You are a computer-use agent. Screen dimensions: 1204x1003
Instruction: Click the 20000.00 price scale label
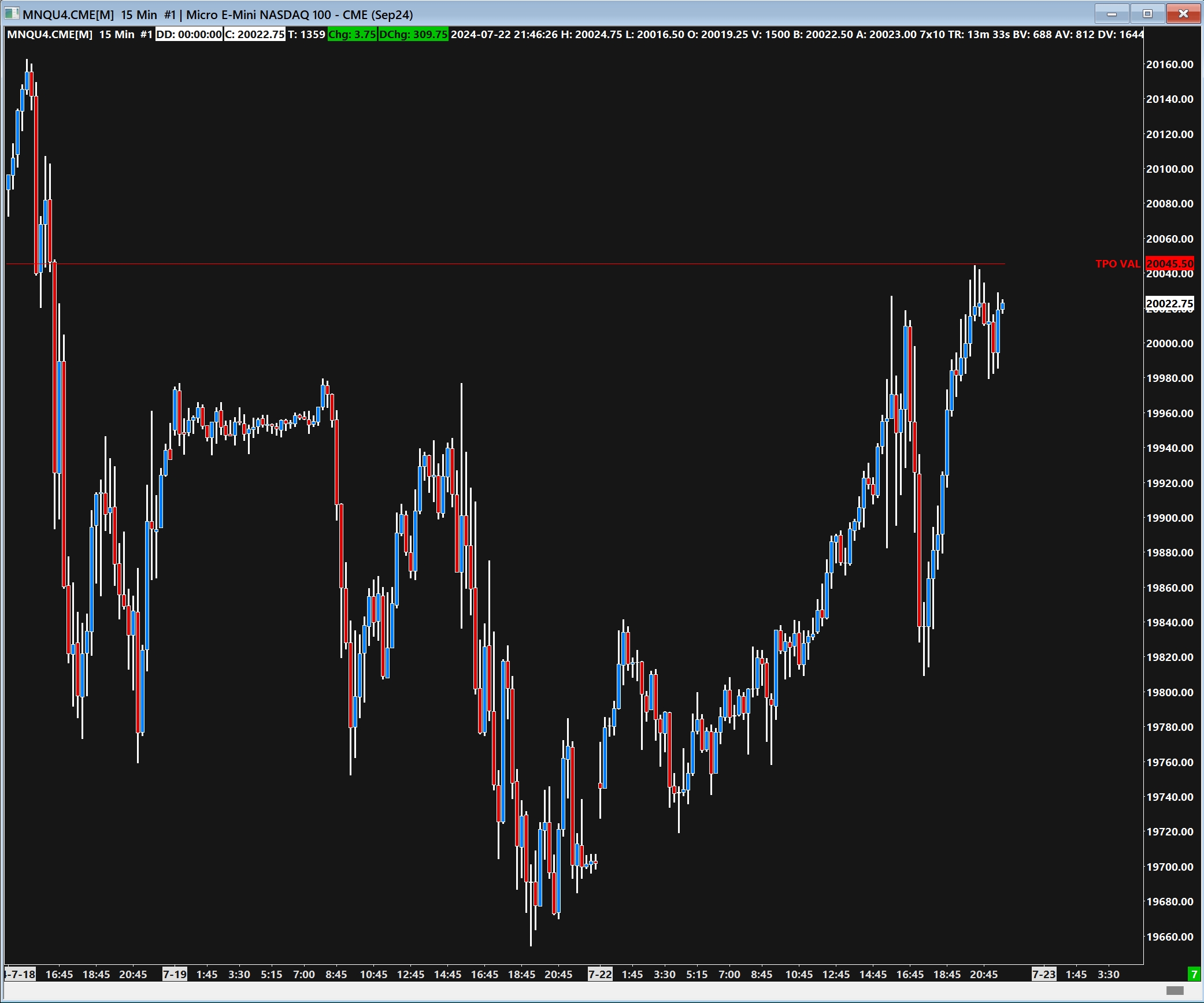[1169, 343]
